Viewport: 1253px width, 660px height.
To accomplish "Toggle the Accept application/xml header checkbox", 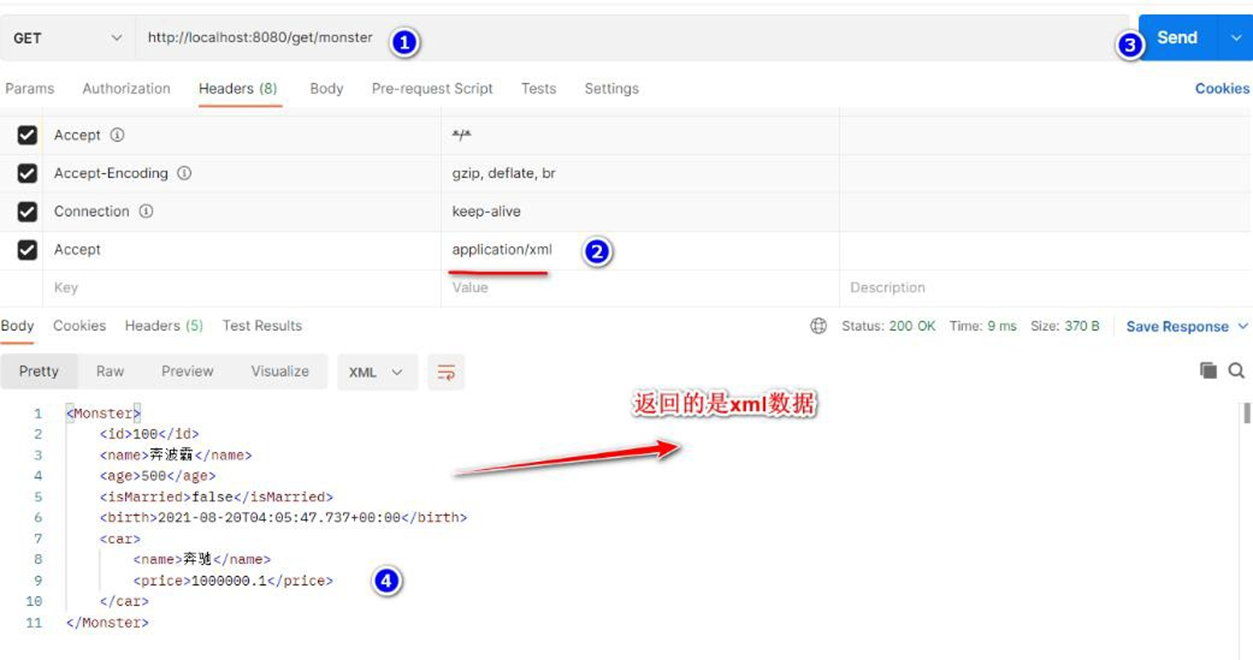I will (27, 250).
